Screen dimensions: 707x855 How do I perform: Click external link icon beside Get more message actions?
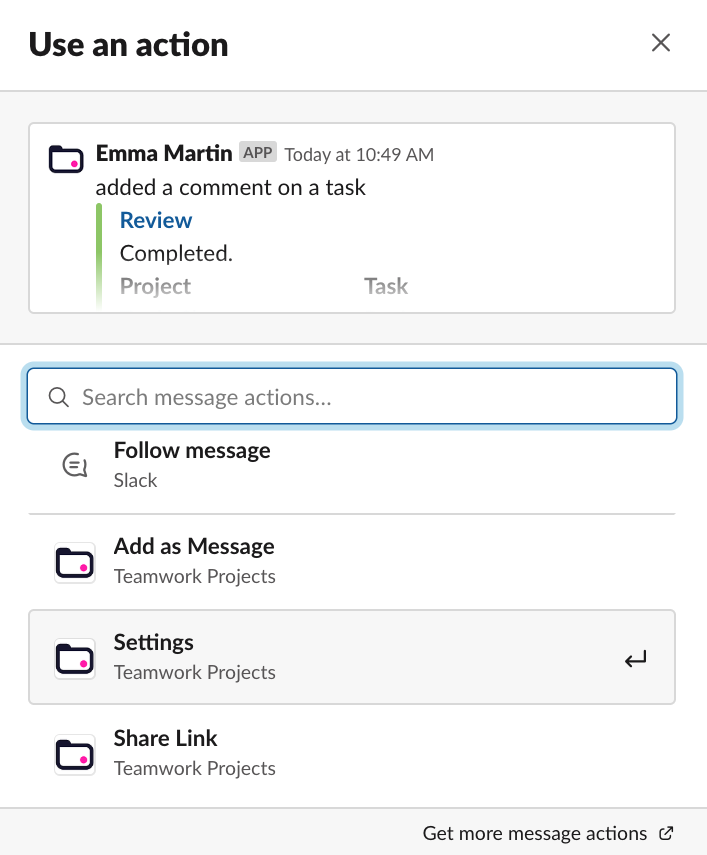click(x=666, y=833)
